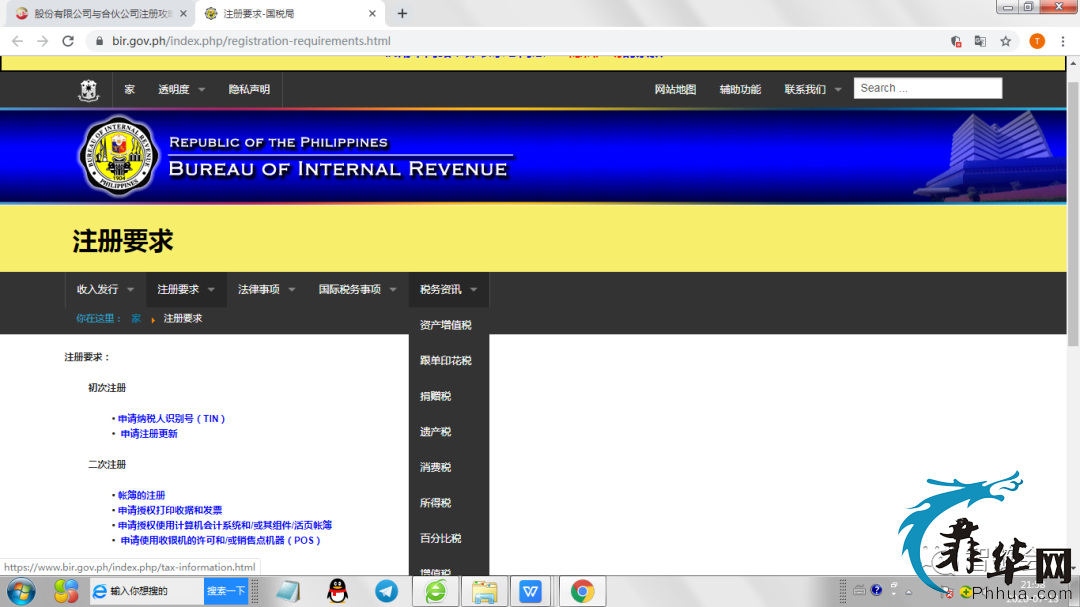Open 网站地图 in the top navigation
This screenshot has width=1080, height=607.
click(x=675, y=90)
